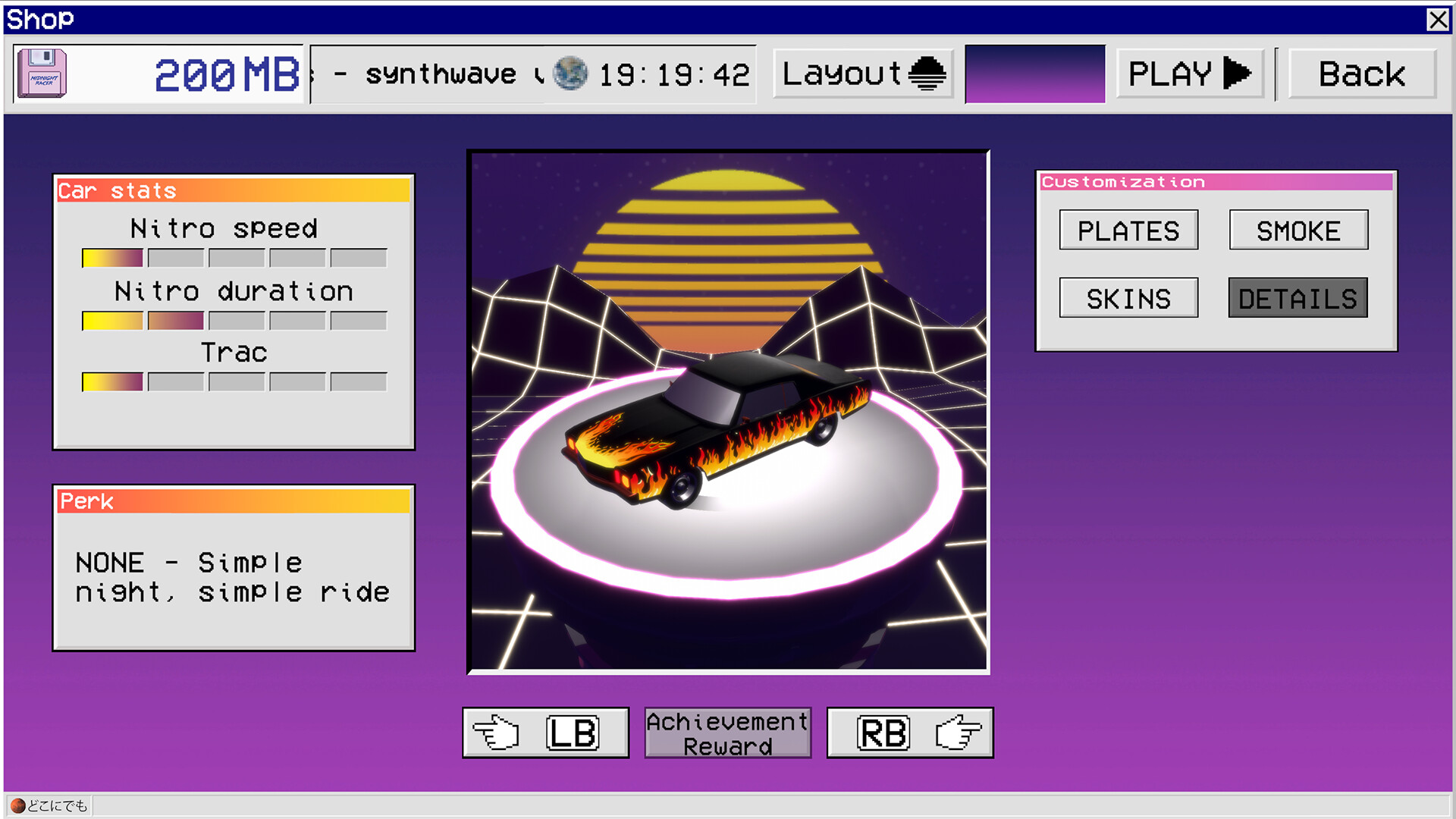
Task: Click the left pointing hand icon
Action: [x=497, y=733]
